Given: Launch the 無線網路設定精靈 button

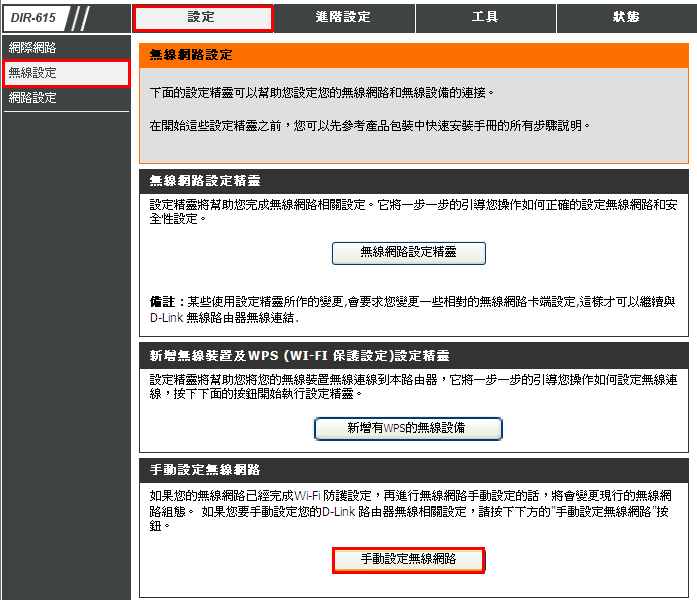Looking at the screenshot, I should [409, 253].
